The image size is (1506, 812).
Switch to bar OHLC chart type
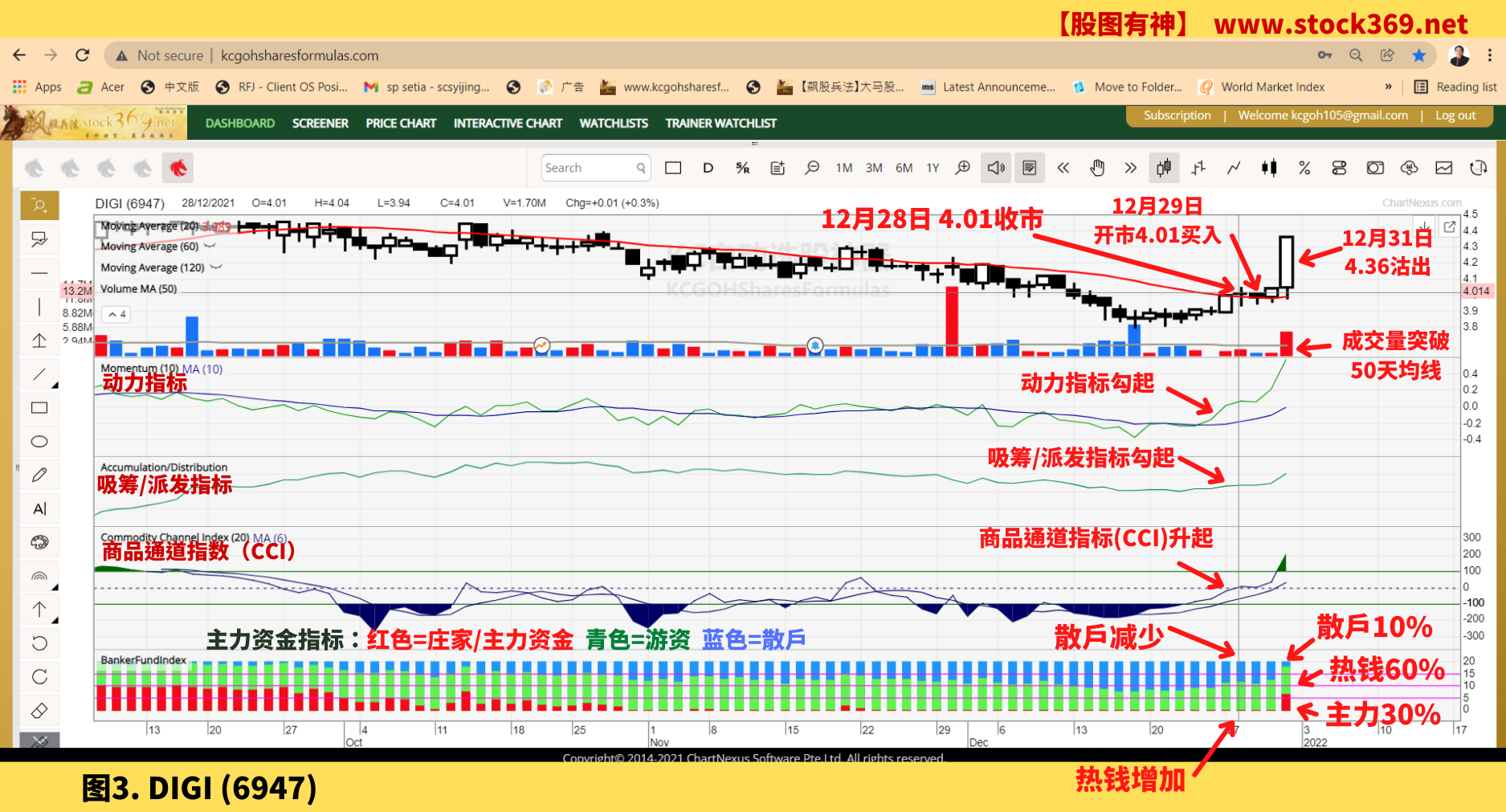[1198, 168]
